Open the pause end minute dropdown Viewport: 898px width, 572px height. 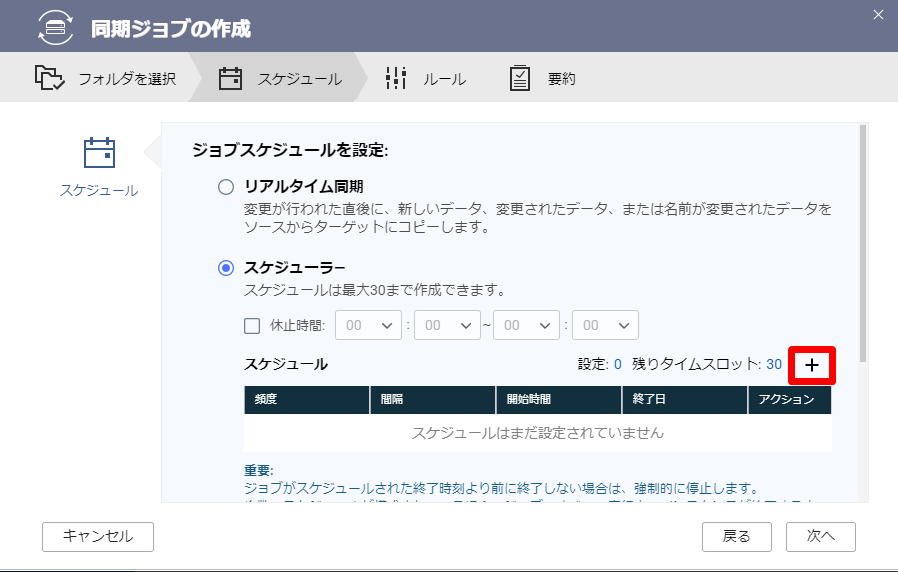tap(605, 325)
